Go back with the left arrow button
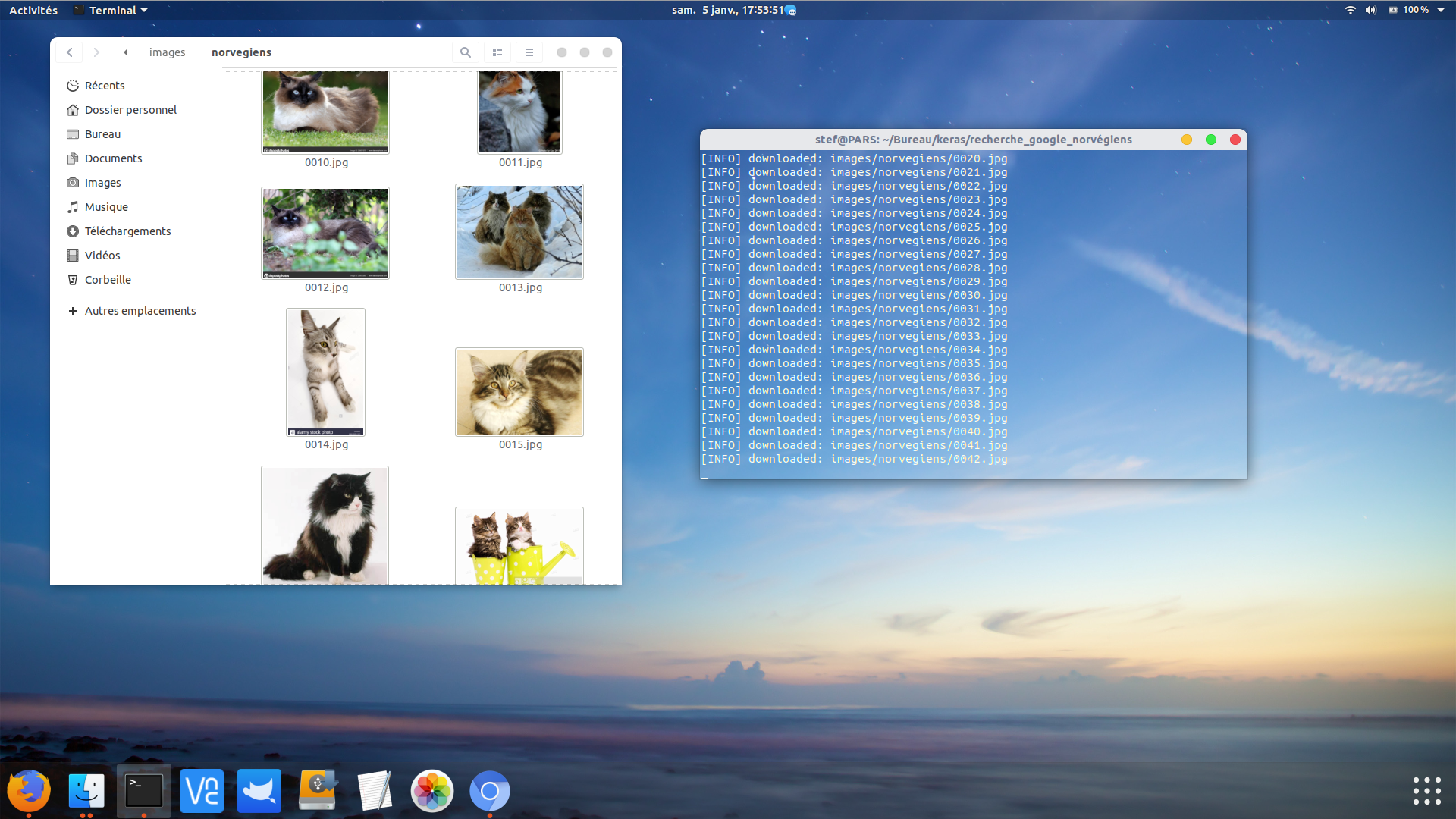 (x=70, y=52)
